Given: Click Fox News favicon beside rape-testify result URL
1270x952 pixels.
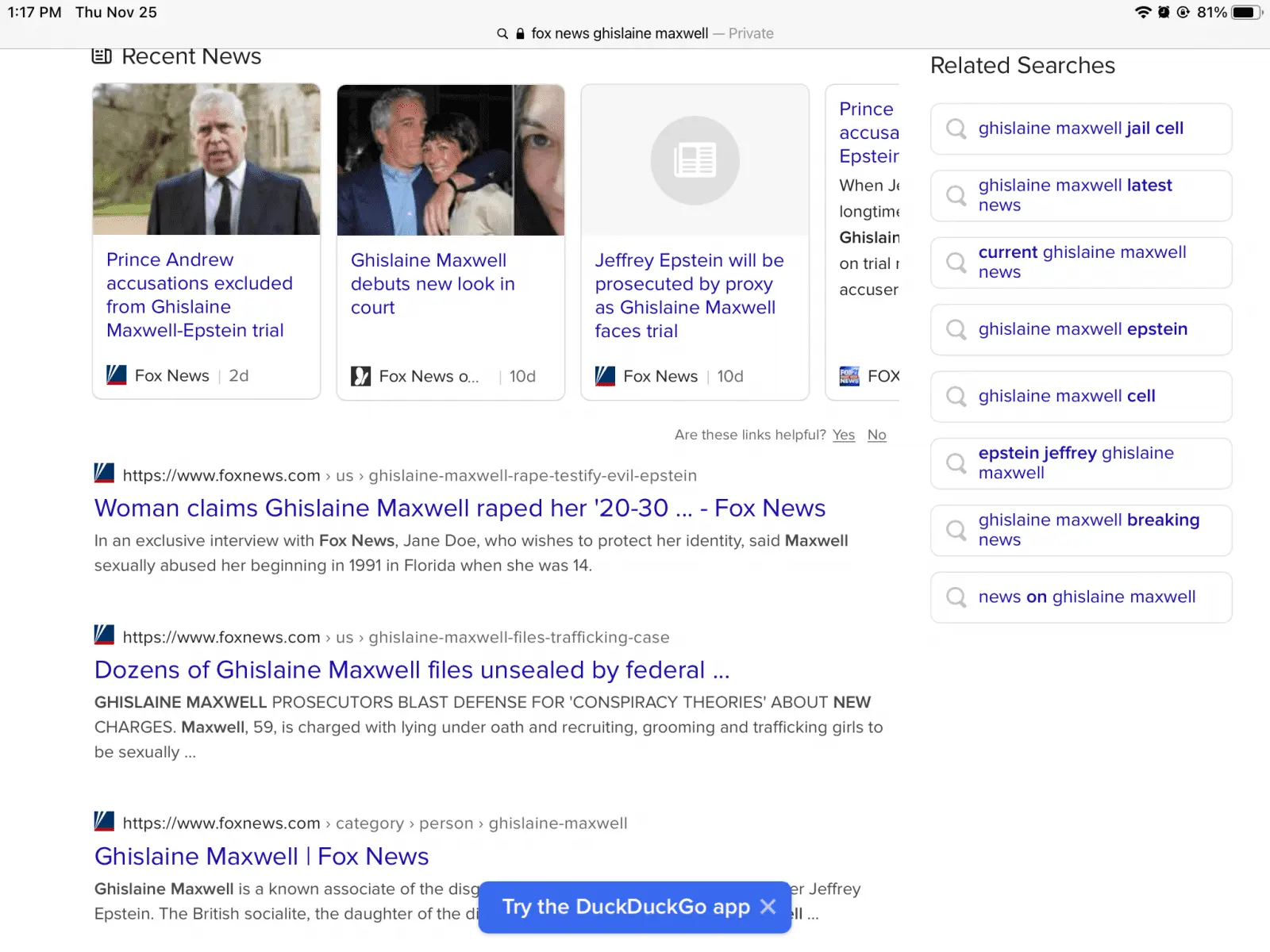Looking at the screenshot, I should pyautogui.click(x=104, y=474).
